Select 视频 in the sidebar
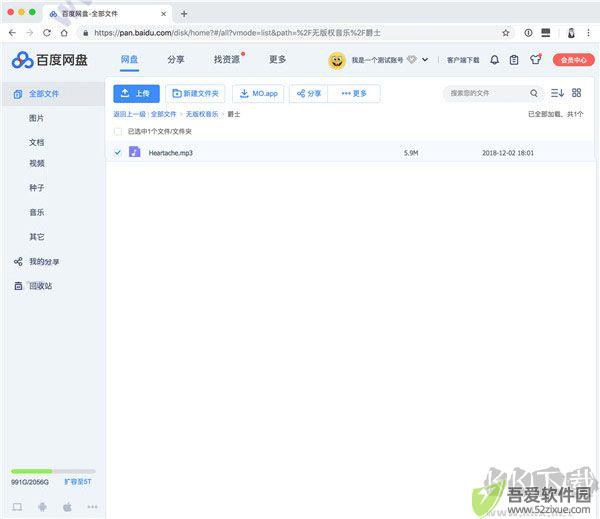Viewport: 600px width, 519px height. (37, 163)
